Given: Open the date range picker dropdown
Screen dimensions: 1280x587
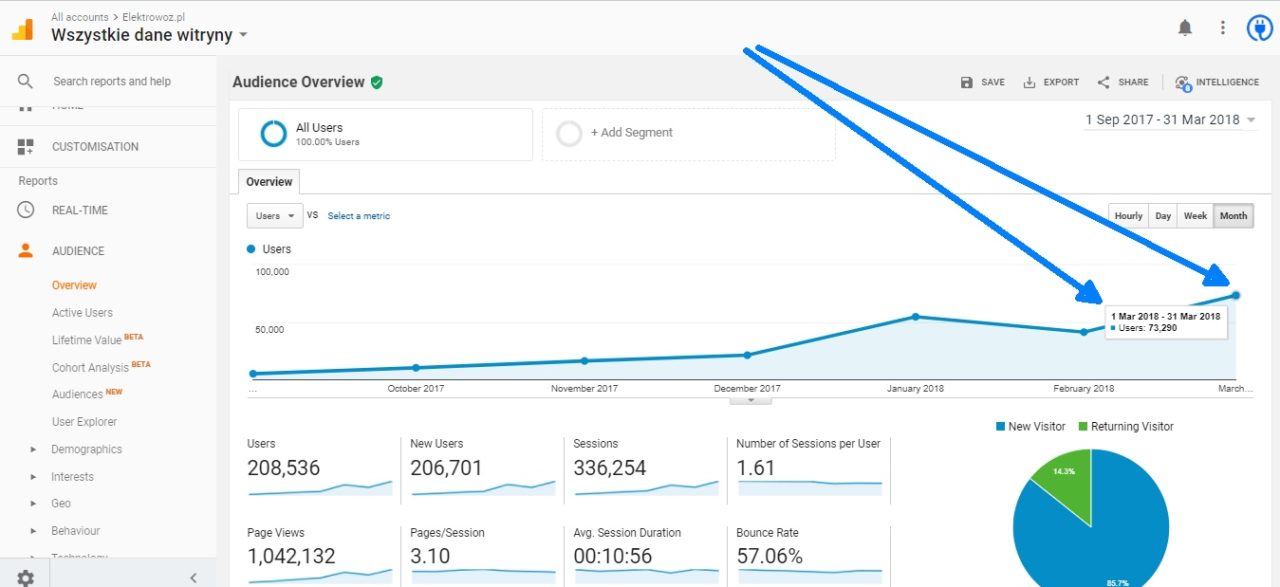Looking at the screenshot, I should [x=1170, y=120].
